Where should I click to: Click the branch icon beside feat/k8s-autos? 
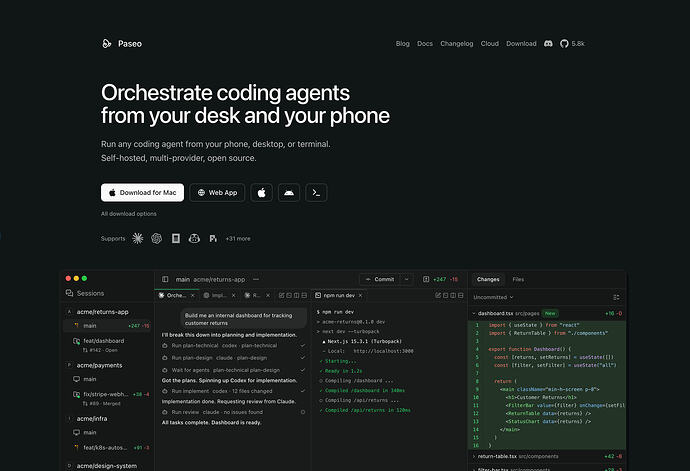[x=77, y=448]
